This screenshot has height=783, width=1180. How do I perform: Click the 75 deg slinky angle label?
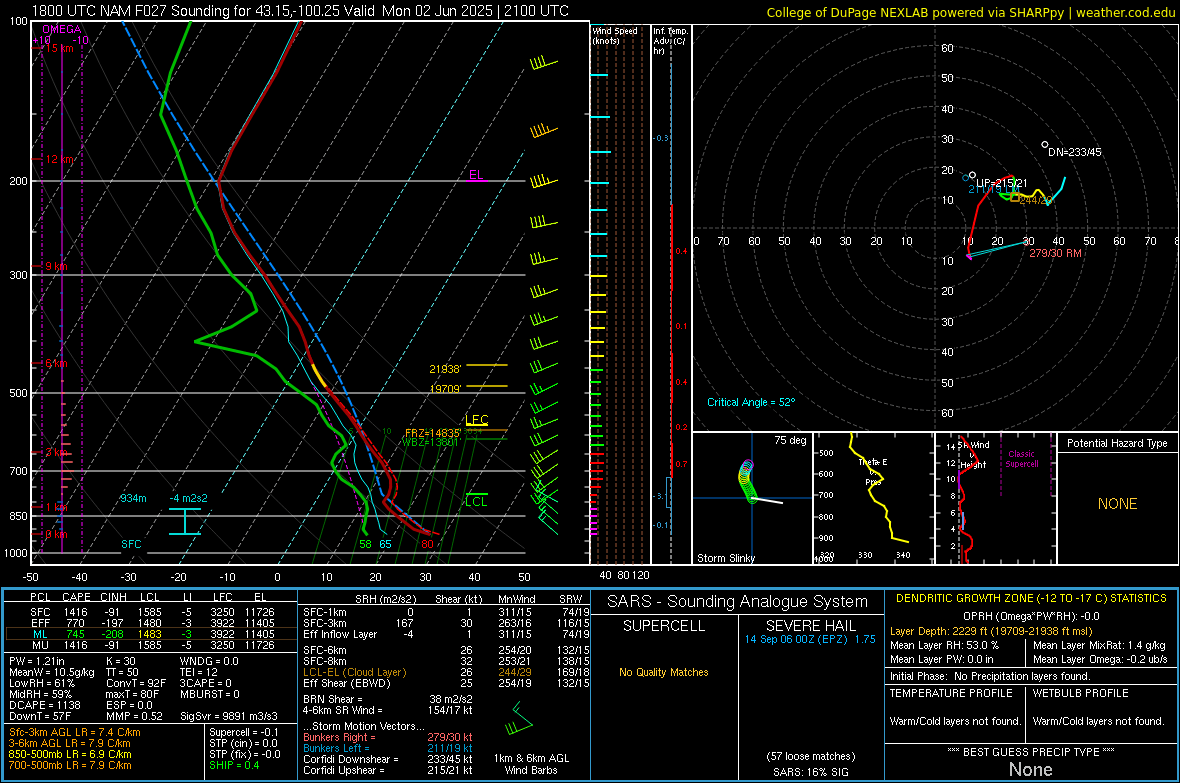[790, 440]
